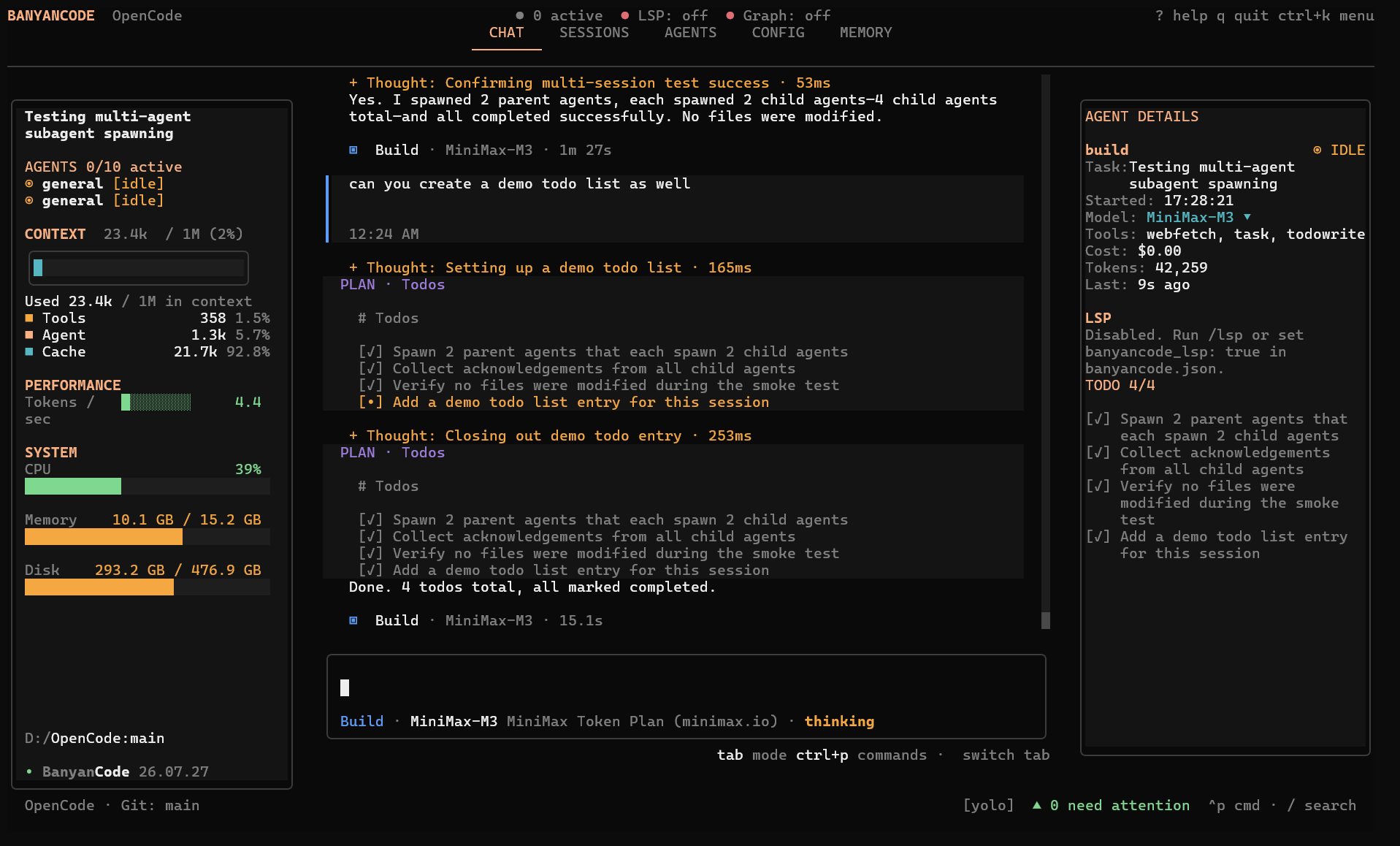Click second plan's 'Collect acknowledgements' checkbox
Viewport: 1400px width, 846px height.
click(x=370, y=536)
